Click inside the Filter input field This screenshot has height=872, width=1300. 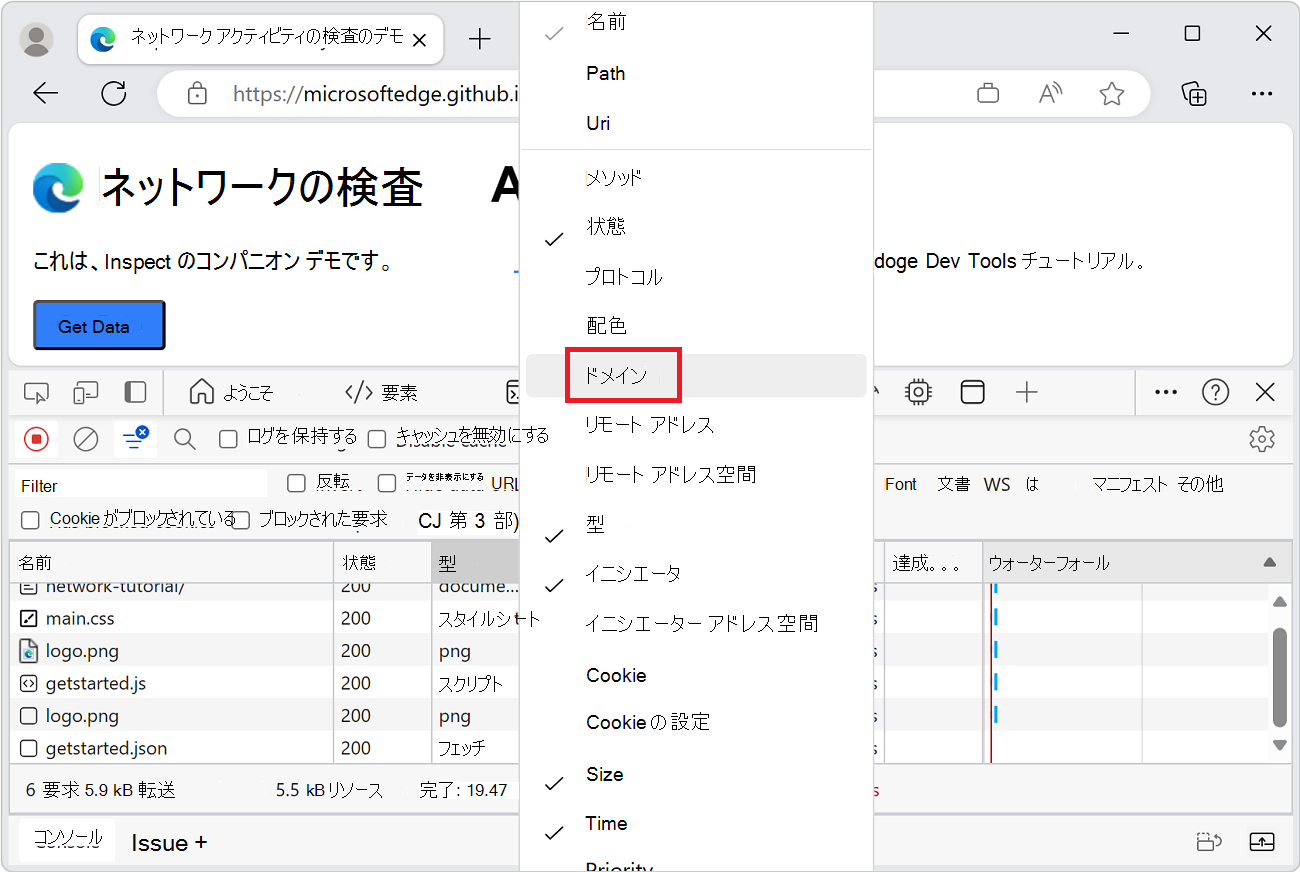(x=130, y=485)
